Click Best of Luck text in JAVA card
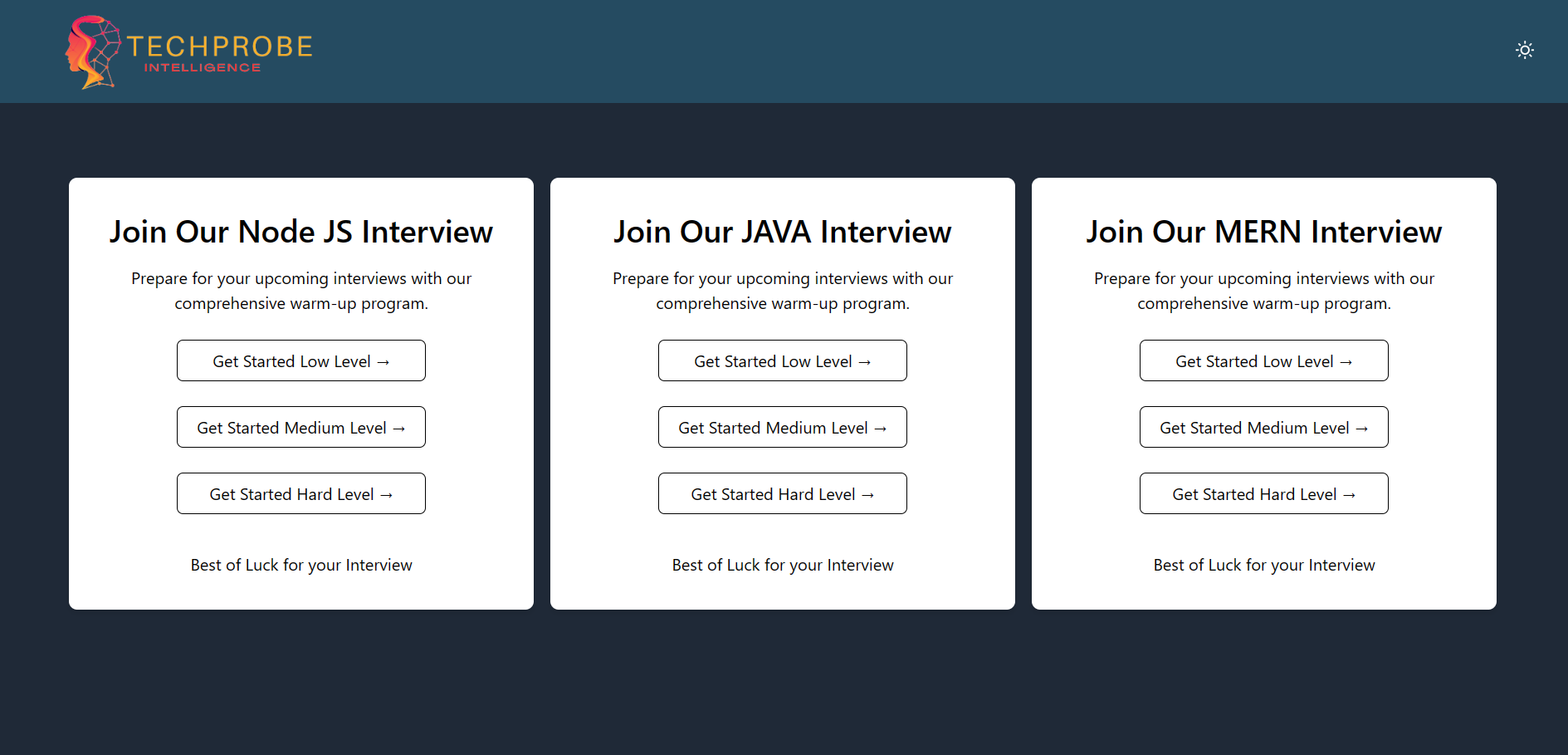This screenshot has width=1568, height=755. [x=782, y=565]
